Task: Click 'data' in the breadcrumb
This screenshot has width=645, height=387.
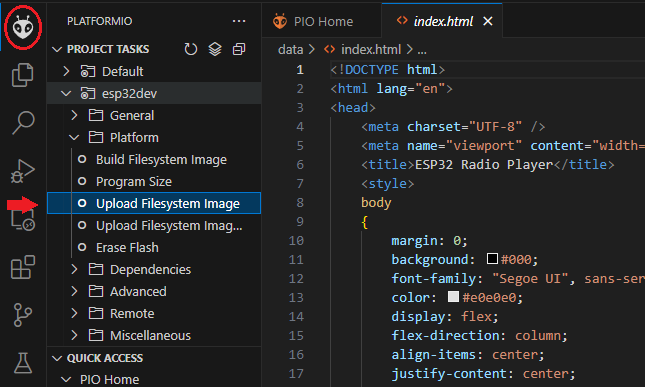Action: (x=290, y=50)
